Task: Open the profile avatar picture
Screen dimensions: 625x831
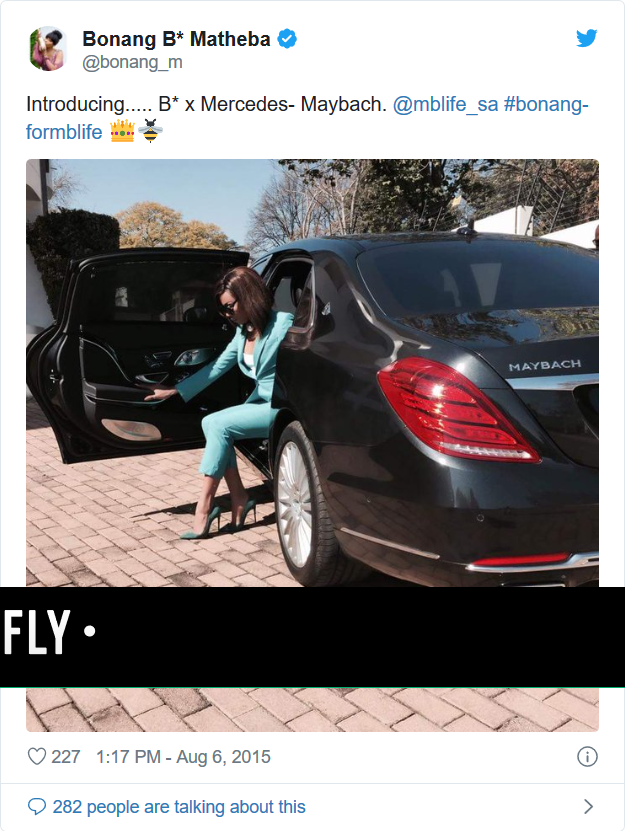Action: [48, 48]
